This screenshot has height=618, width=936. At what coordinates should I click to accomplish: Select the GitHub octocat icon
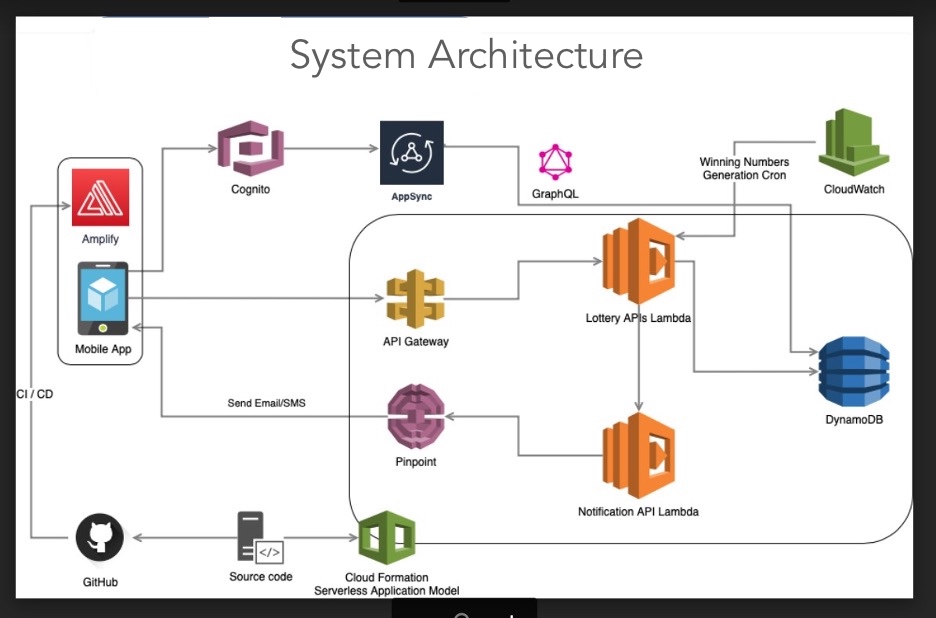pos(100,537)
